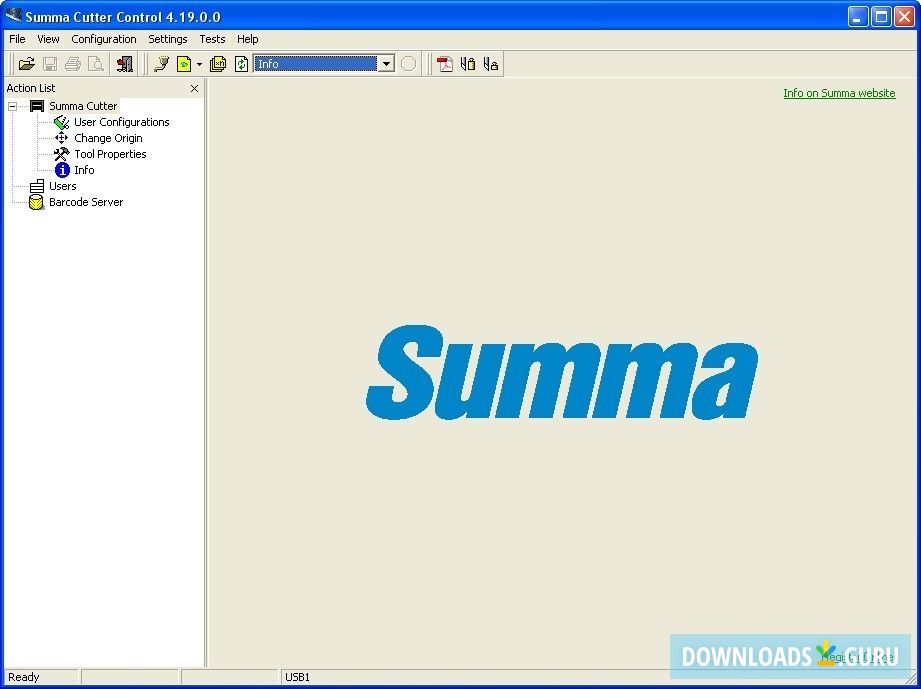The image size is (921, 689).
Task: Click the Change Origin arrows icon
Action: tap(61, 138)
